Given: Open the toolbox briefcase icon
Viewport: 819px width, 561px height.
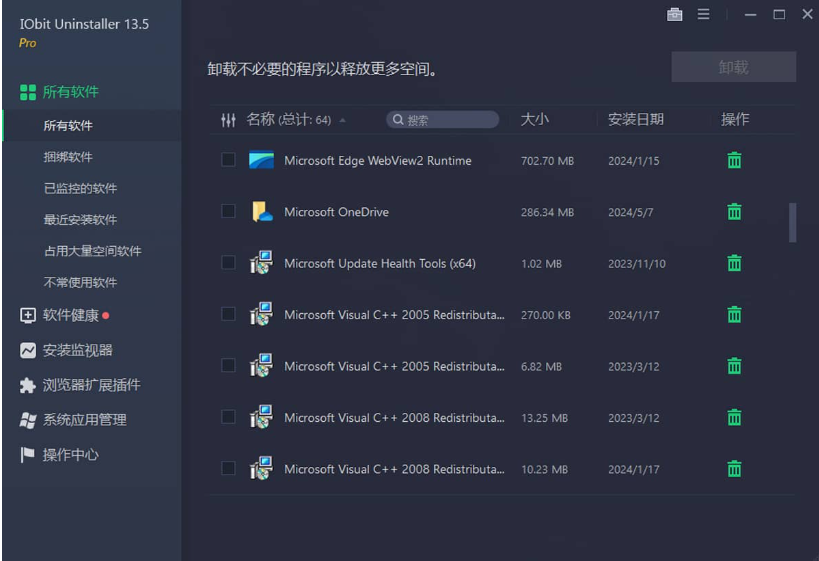Looking at the screenshot, I should click(674, 14).
